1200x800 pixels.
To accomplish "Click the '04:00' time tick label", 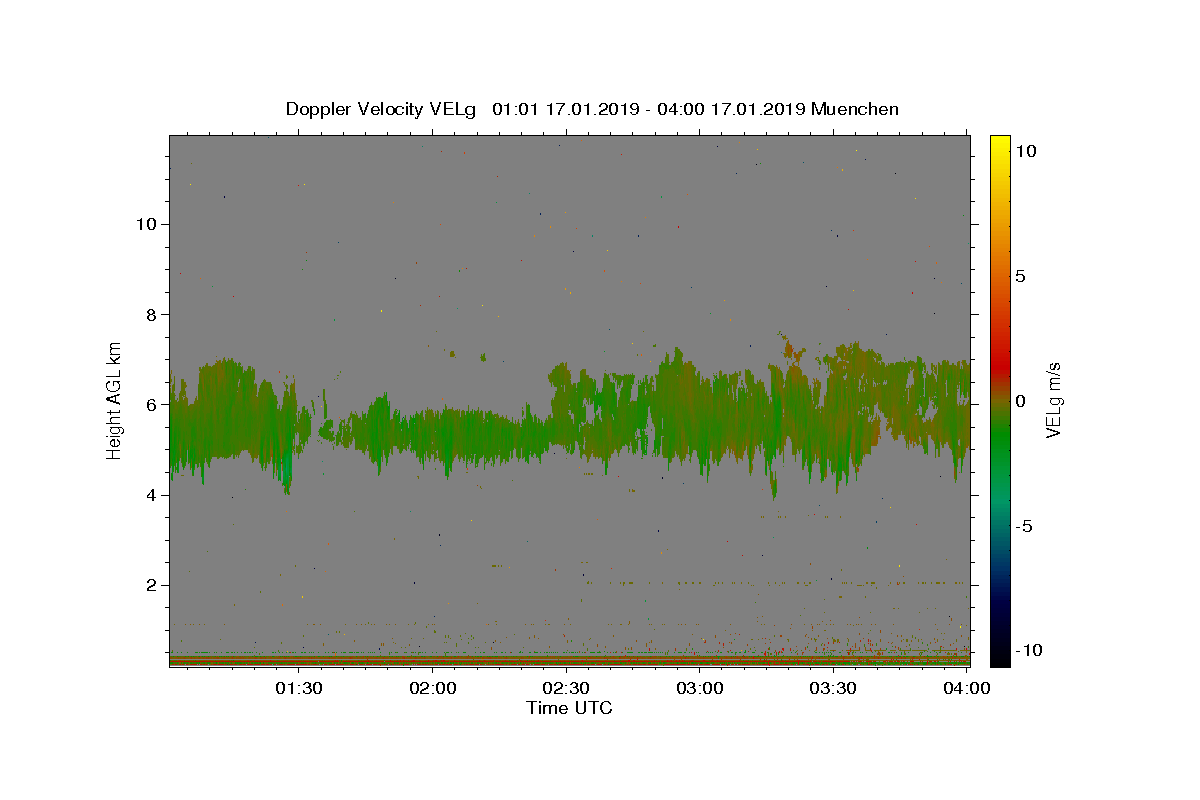I will pos(967,688).
